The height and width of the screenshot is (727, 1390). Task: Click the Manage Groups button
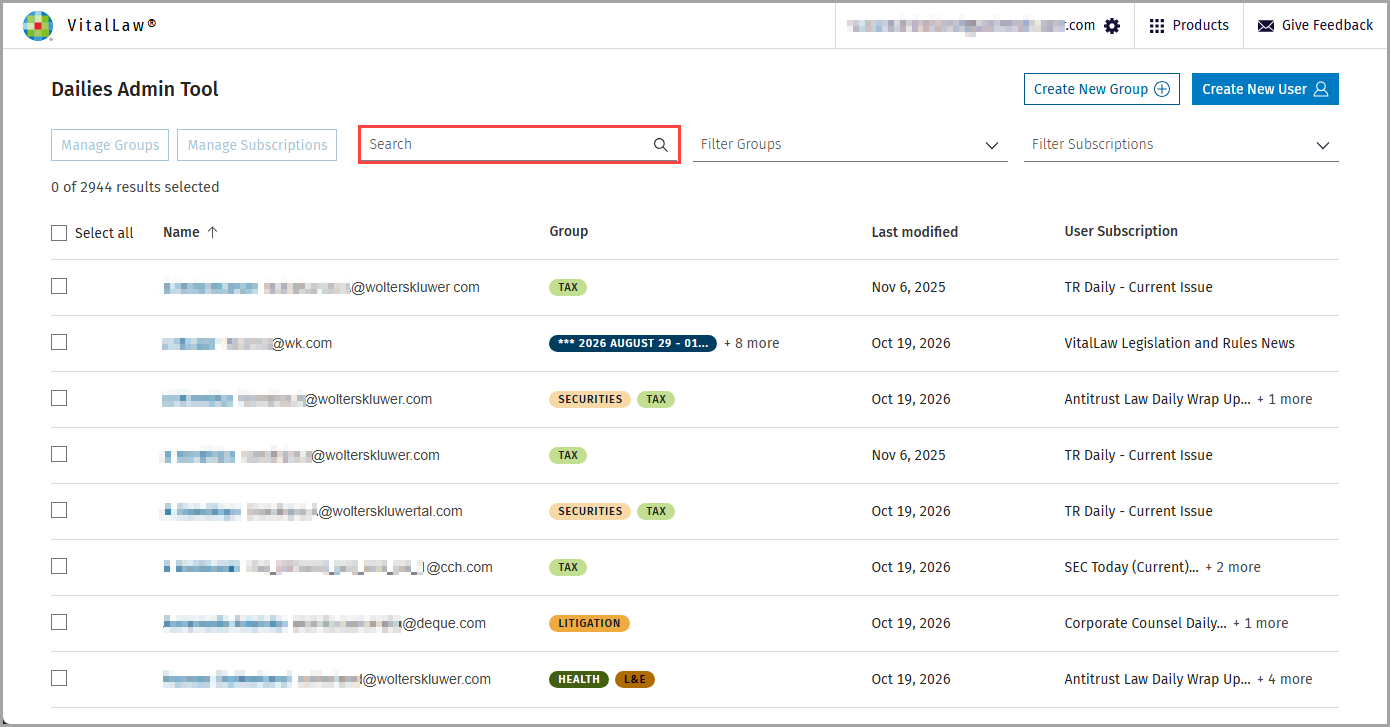(110, 145)
